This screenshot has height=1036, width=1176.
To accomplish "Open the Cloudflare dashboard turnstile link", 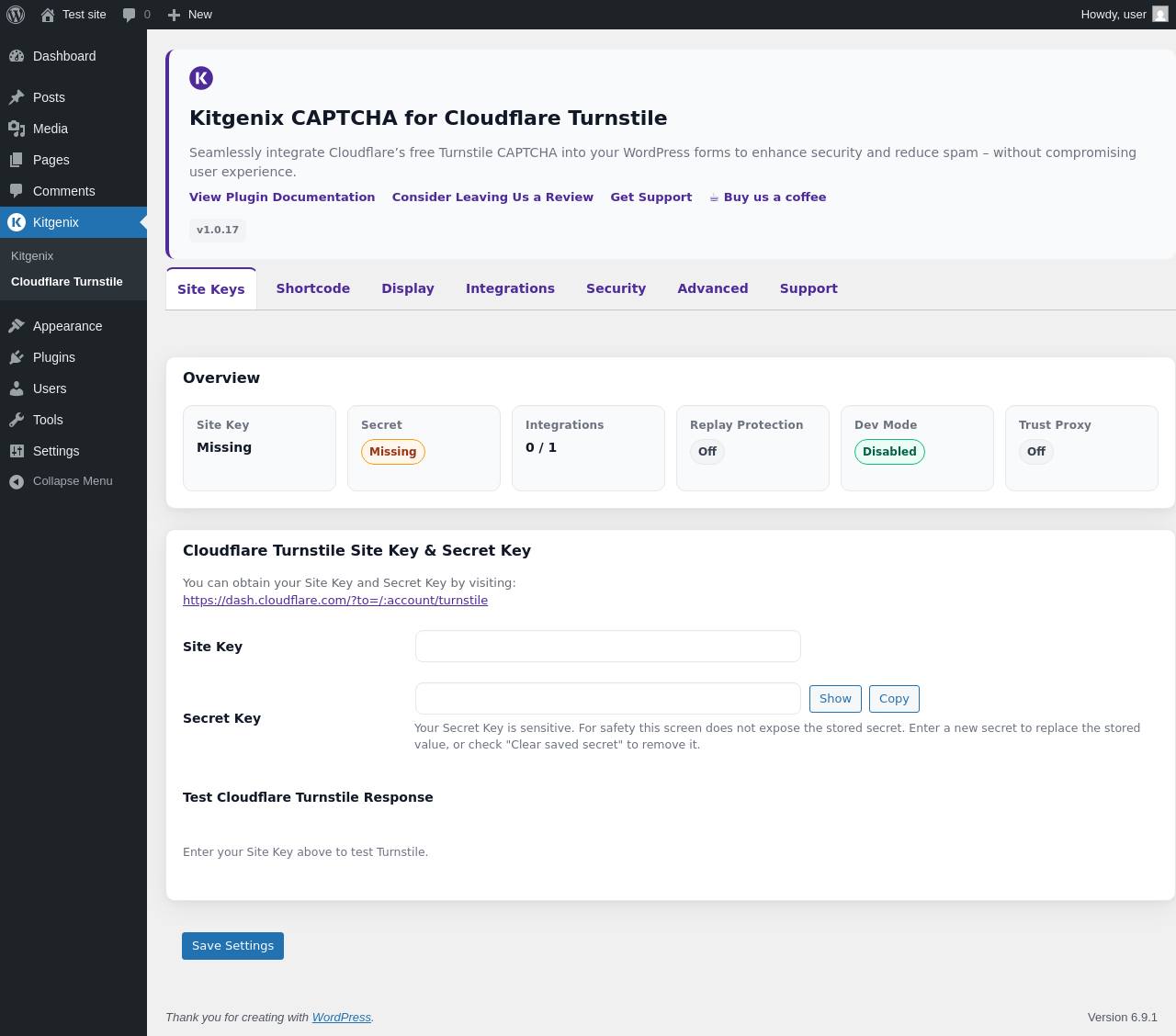I will pyautogui.click(x=335, y=601).
